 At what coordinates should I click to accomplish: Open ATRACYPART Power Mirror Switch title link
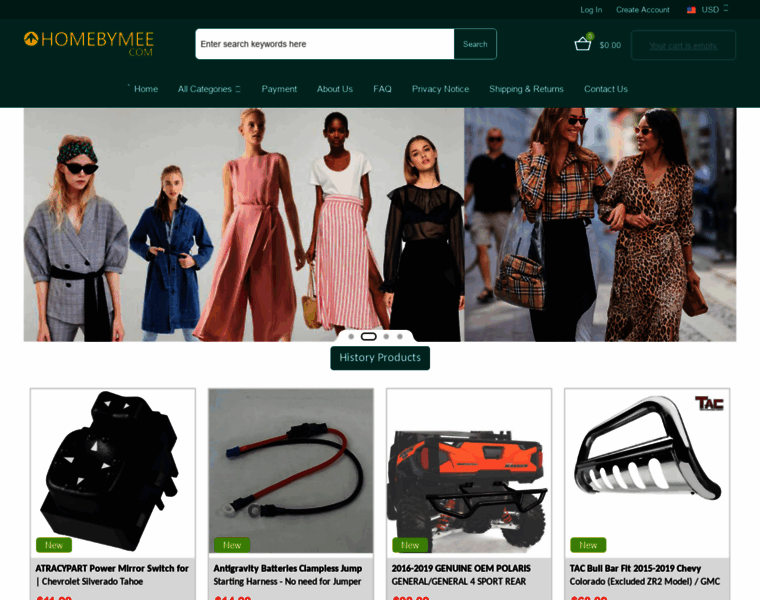112,575
